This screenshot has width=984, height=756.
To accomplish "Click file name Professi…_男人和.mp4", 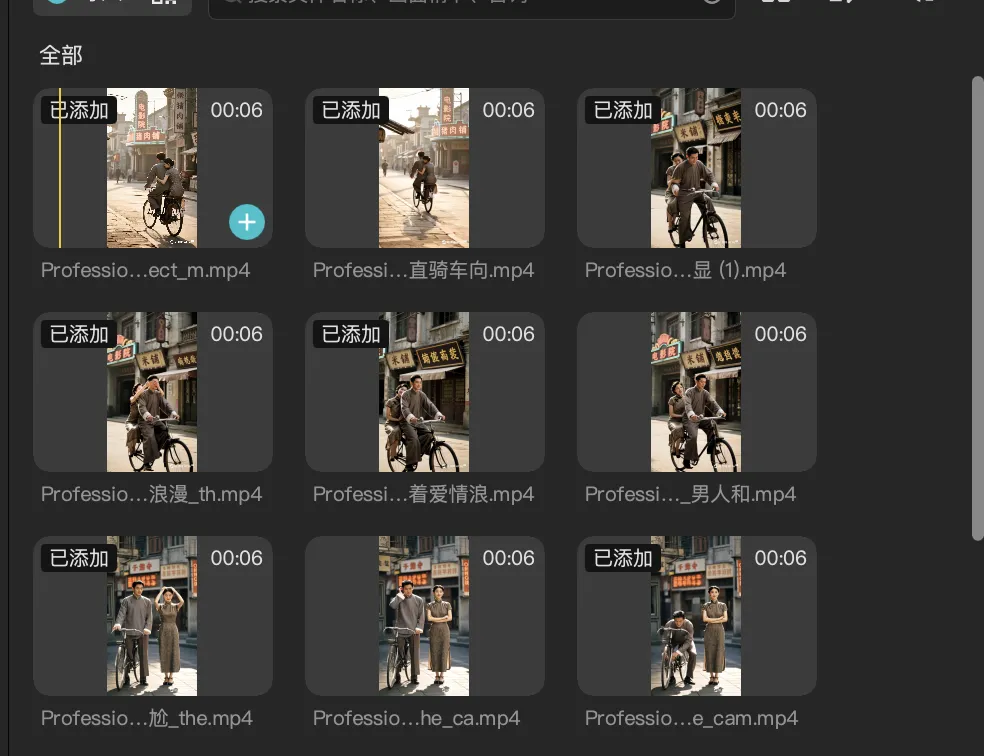I will click(x=690, y=494).
